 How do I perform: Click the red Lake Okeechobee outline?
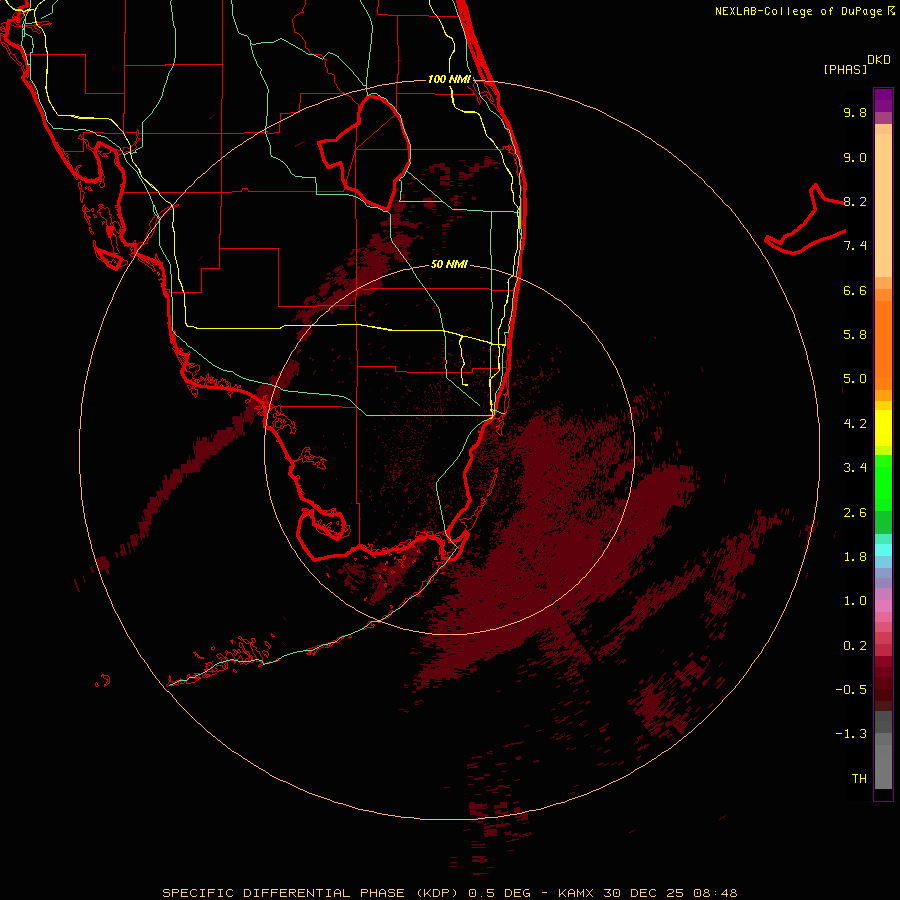coord(365,152)
